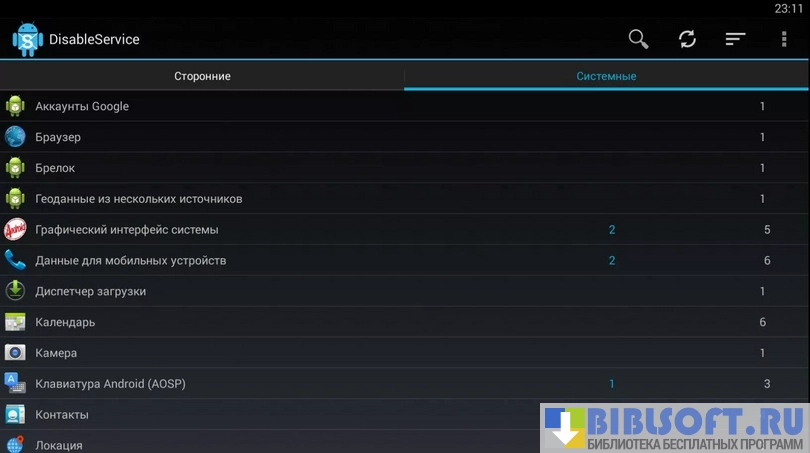Screen dimensions: 810x453
Task: Click the Камера app icon
Action: pos(15,353)
